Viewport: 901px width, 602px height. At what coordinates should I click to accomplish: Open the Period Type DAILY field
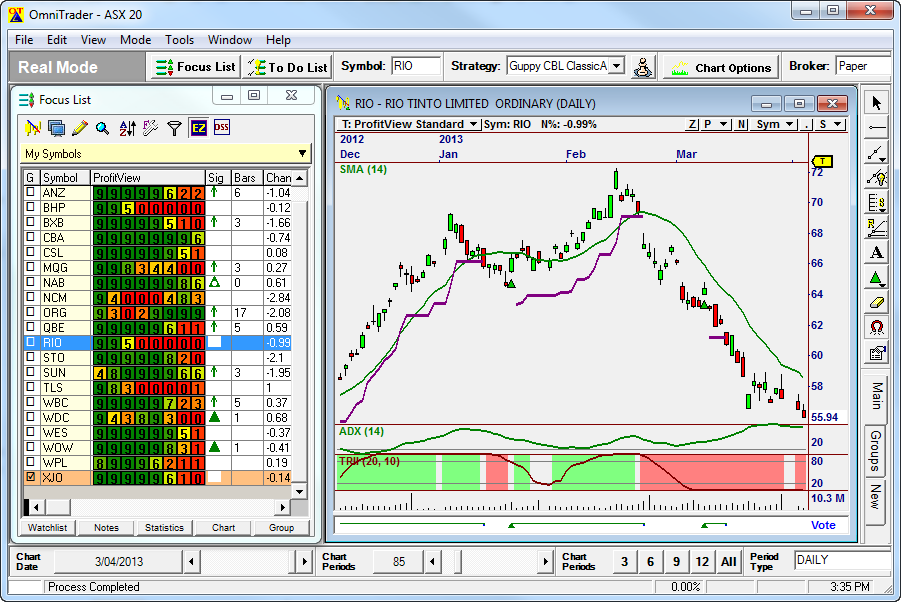(x=842, y=560)
